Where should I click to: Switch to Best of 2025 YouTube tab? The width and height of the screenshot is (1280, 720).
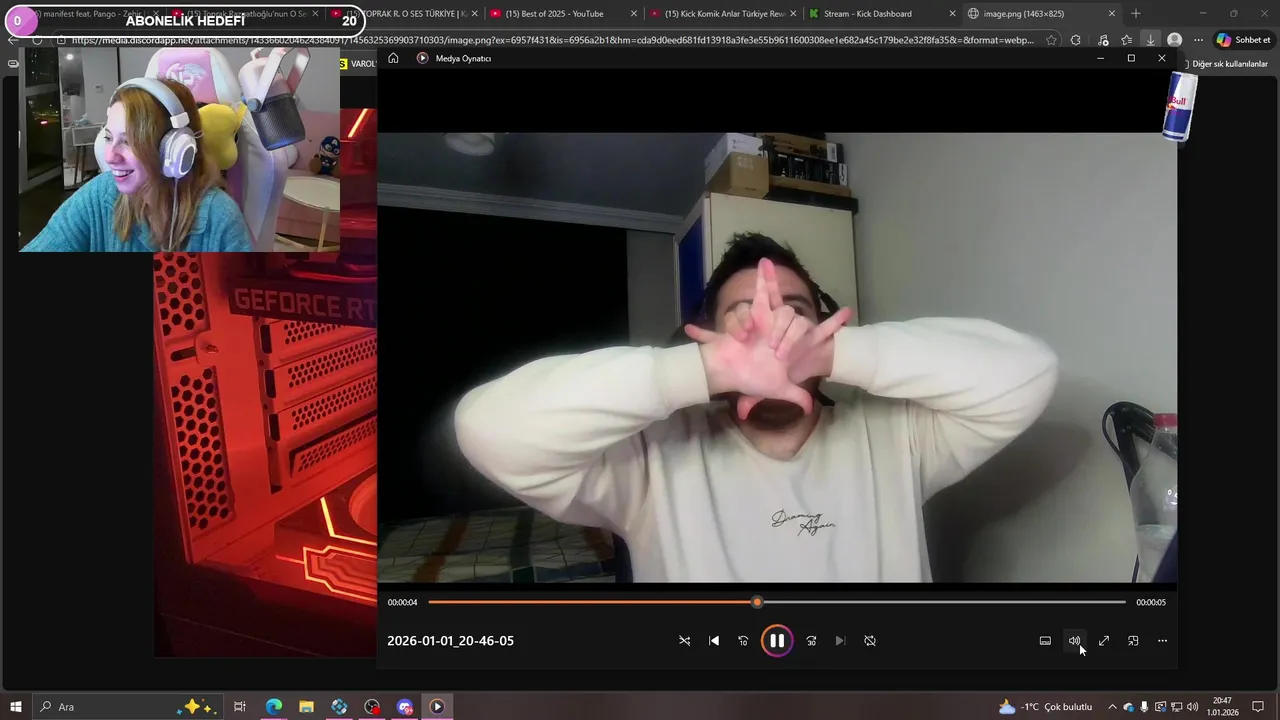[564, 14]
